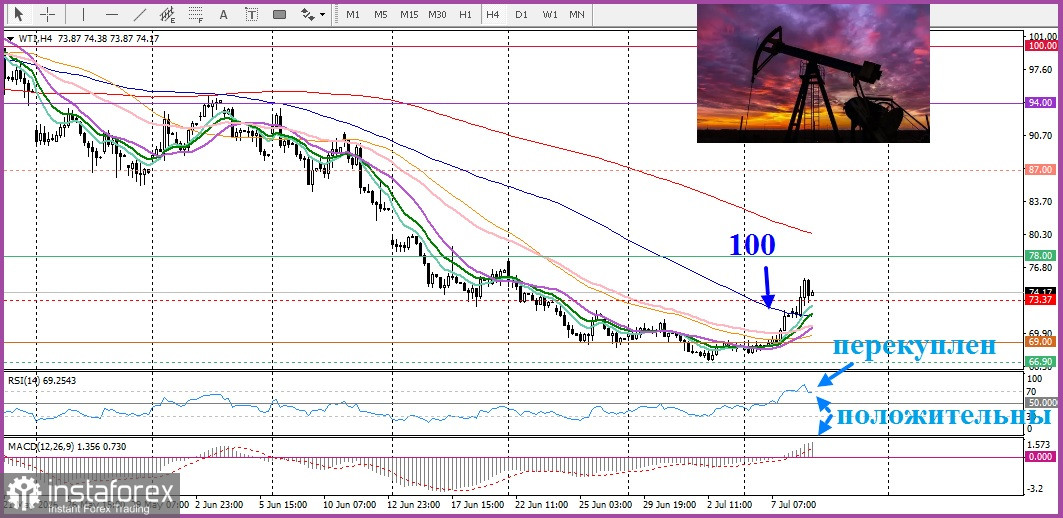The height and width of the screenshot is (518, 1063).
Task: Select the cursor arrow tool
Action: pyautogui.click(x=18, y=14)
